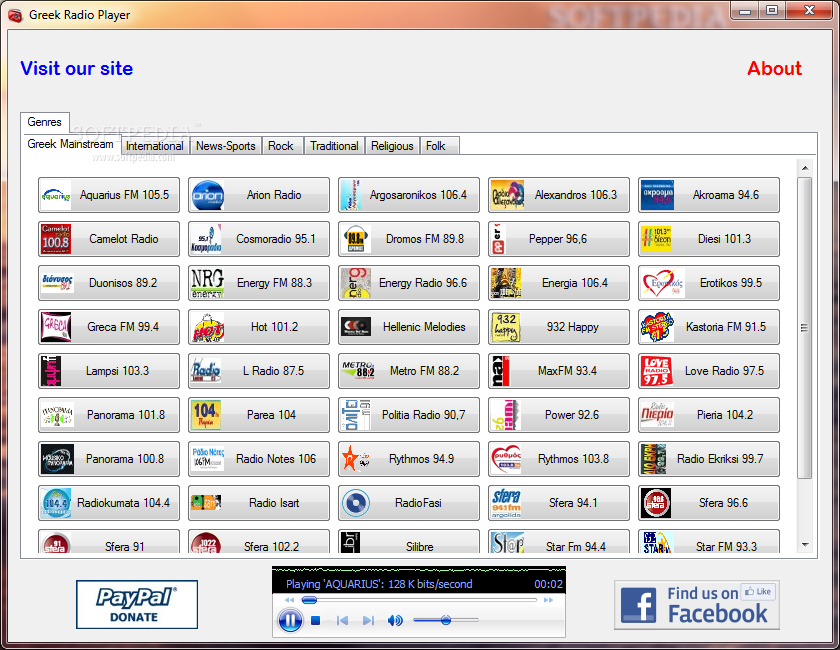
Task: Select Politia Radio 90,7
Action: click(x=409, y=415)
